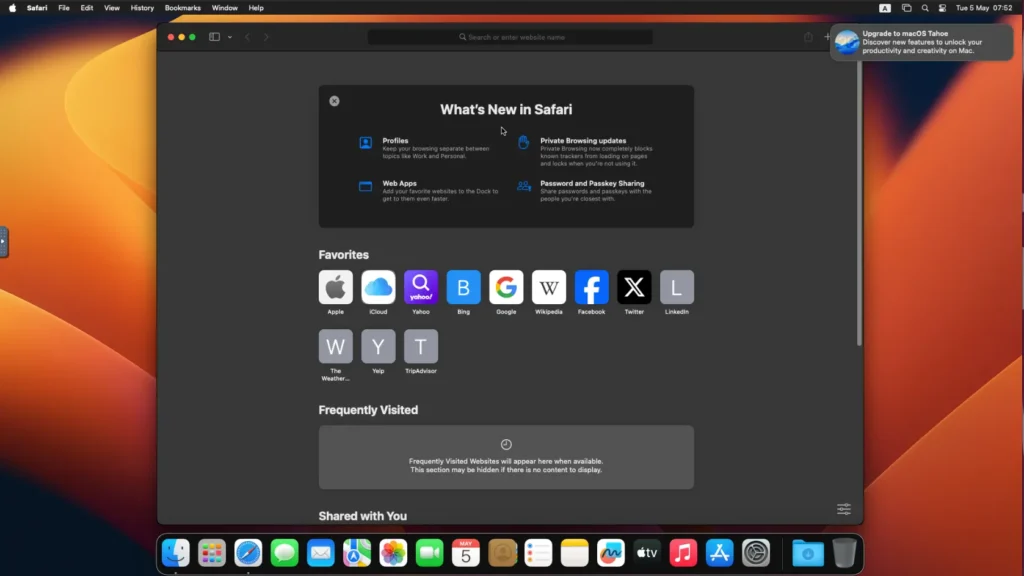Image resolution: width=1024 pixels, height=576 pixels.
Task: Open the Trash in the Dock
Action: click(x=844, y=553)
